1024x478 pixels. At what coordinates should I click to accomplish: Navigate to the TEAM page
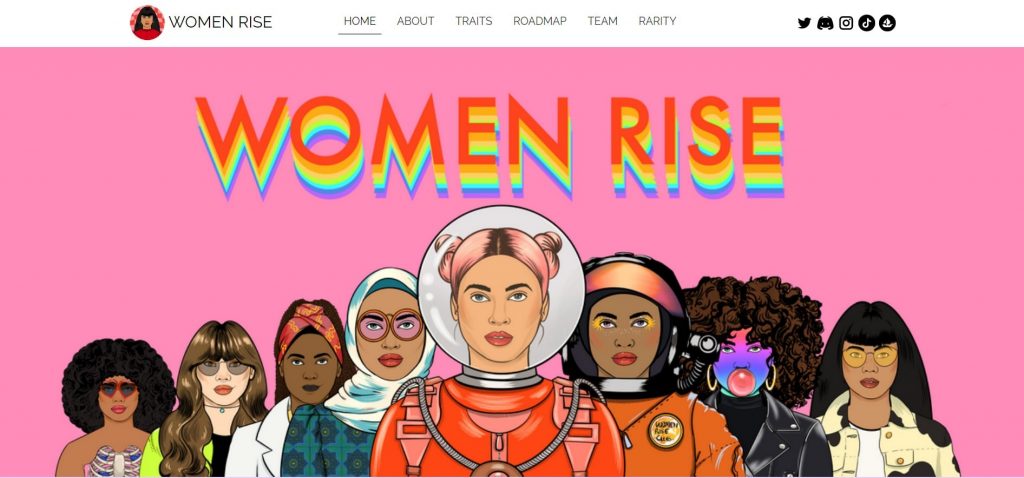(x=602, y=21)
